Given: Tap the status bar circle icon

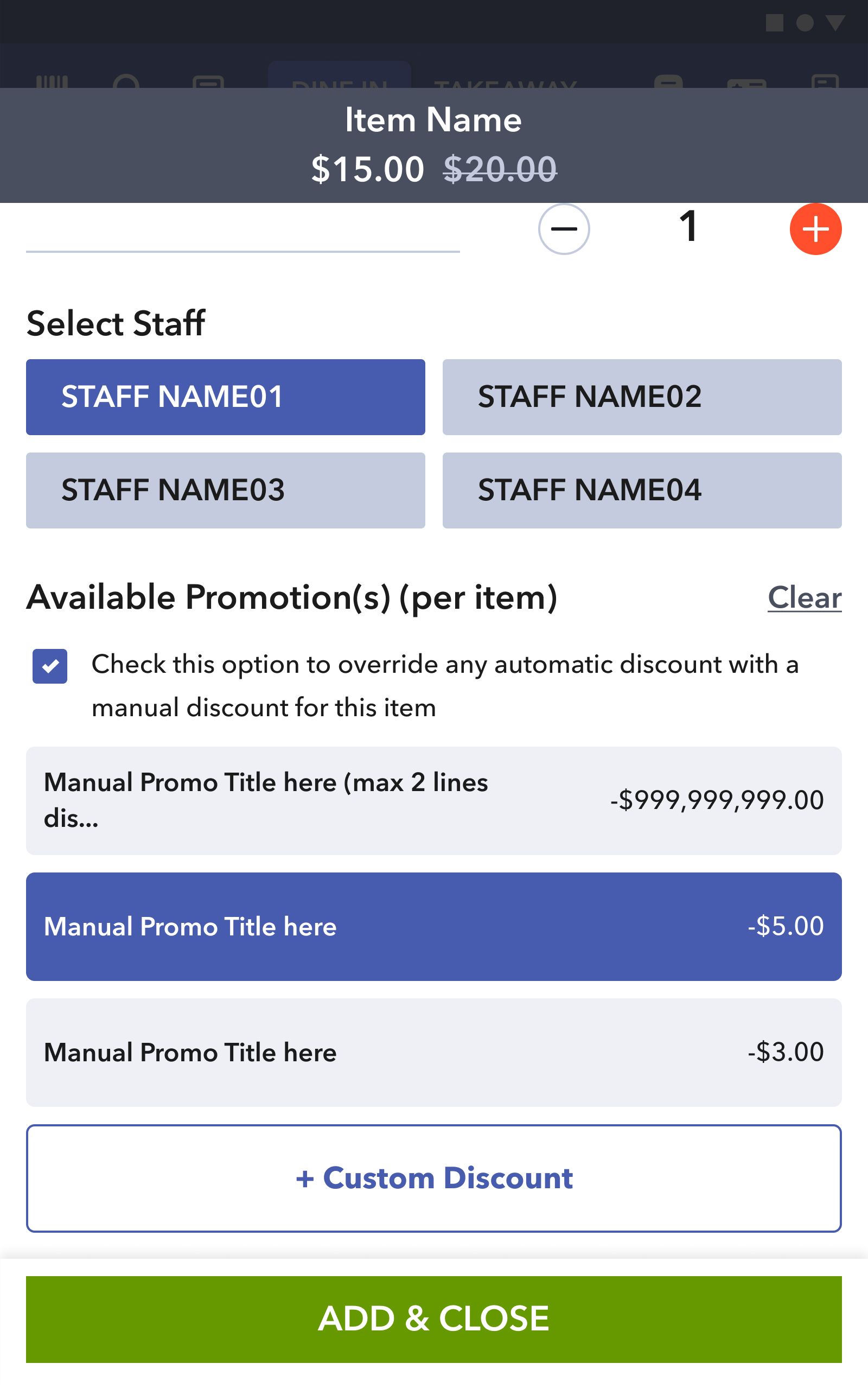Looking at the screenshot, I should click(805, 23).
